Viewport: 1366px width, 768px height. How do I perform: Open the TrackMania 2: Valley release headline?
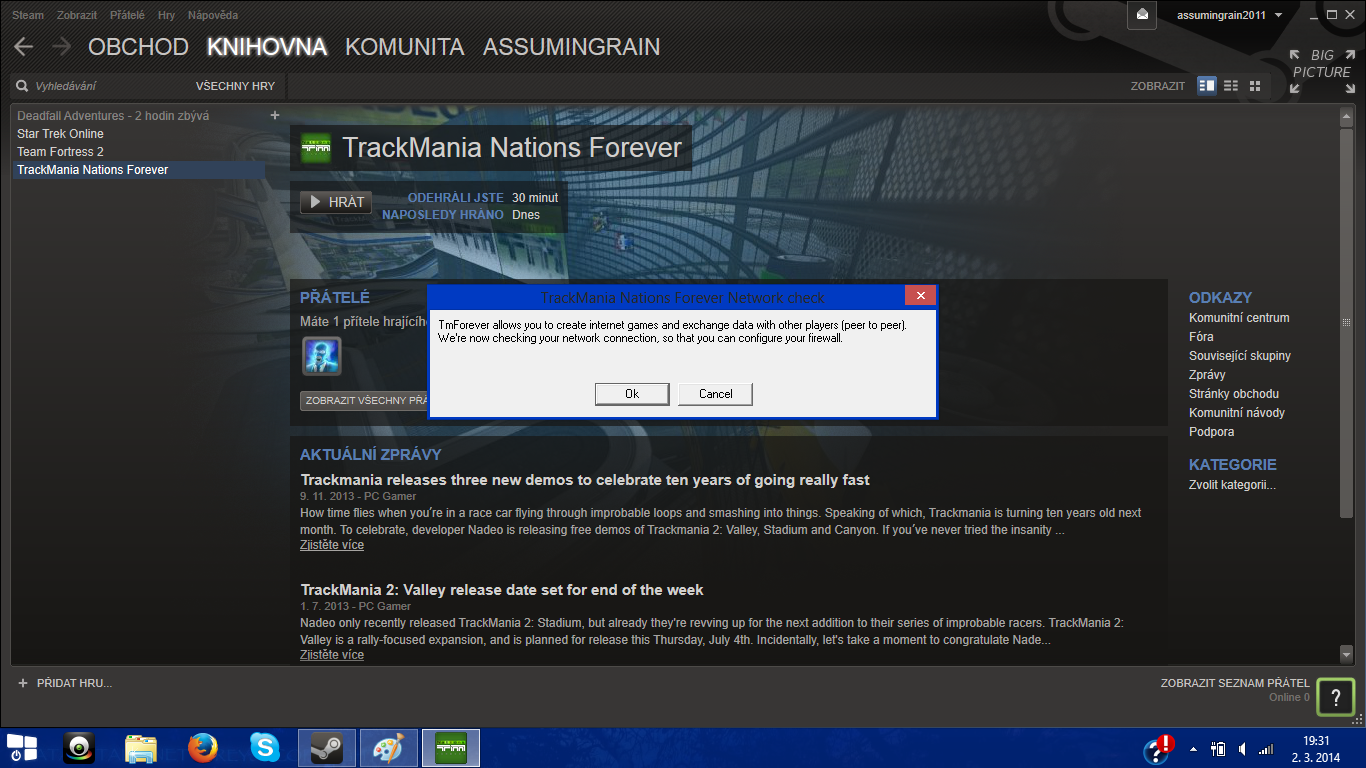point(502,590)
